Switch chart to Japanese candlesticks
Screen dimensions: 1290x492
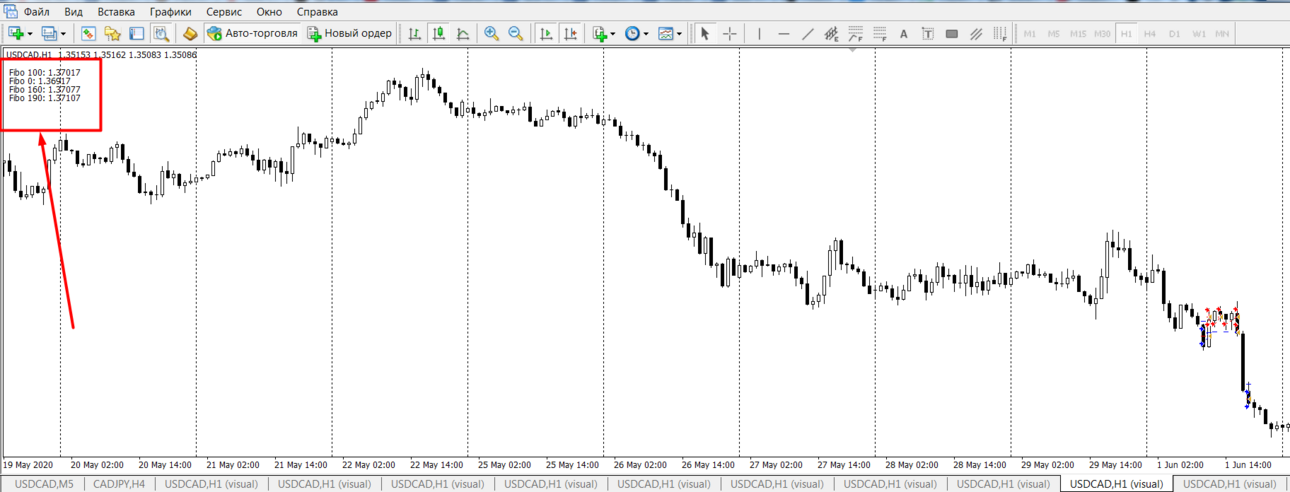click(x=439, y=33)
